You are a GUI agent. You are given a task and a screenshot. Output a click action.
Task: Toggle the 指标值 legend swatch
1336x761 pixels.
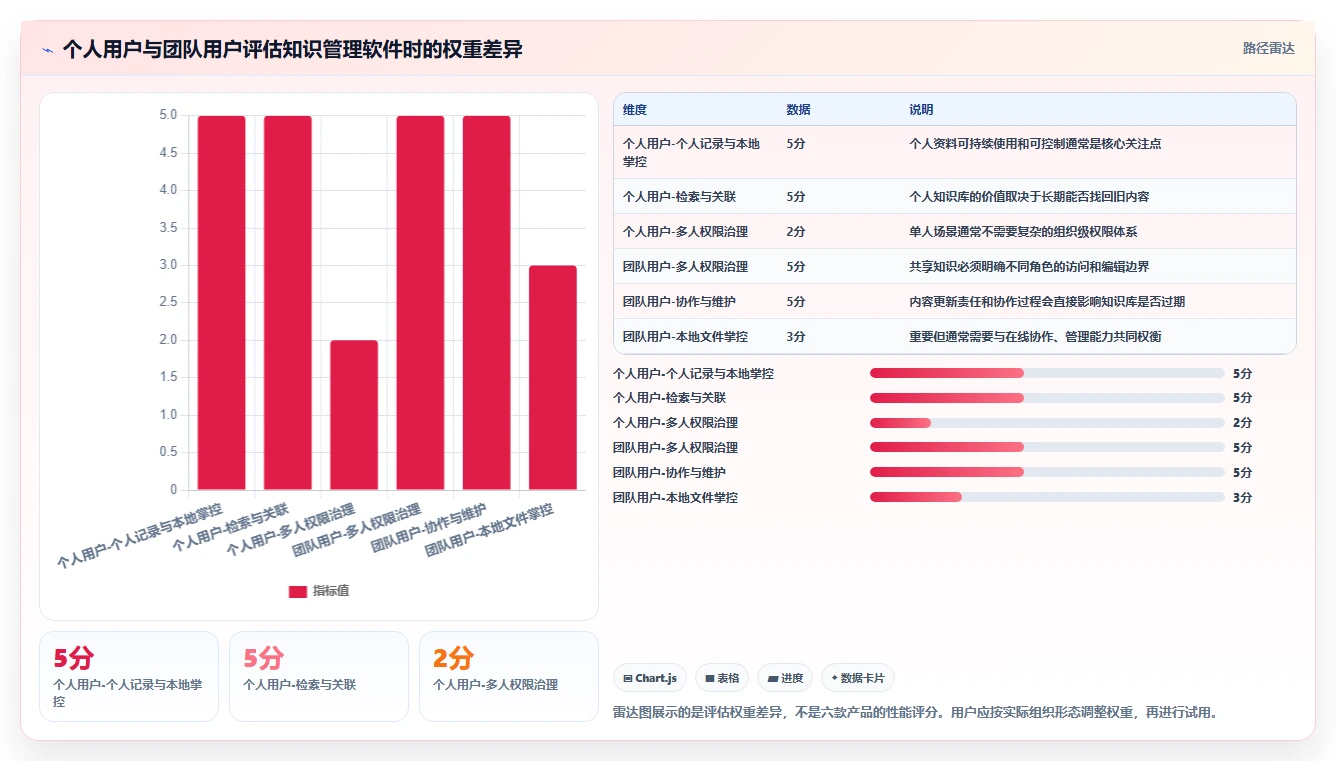(298, 591)
